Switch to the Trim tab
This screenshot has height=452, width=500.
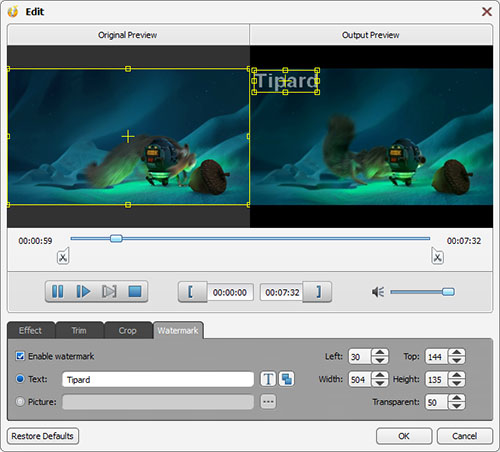pos(79,330)
